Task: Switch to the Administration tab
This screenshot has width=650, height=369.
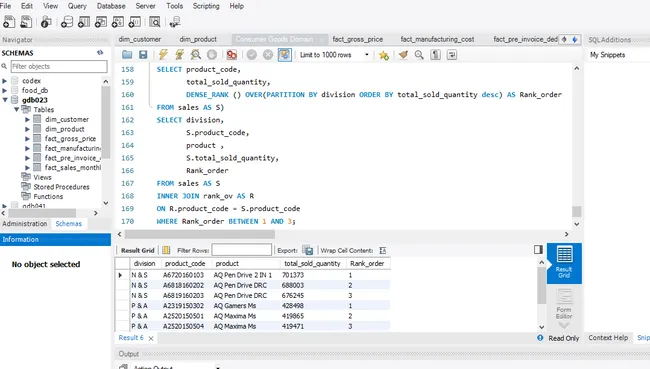Action: click(25, 223)
